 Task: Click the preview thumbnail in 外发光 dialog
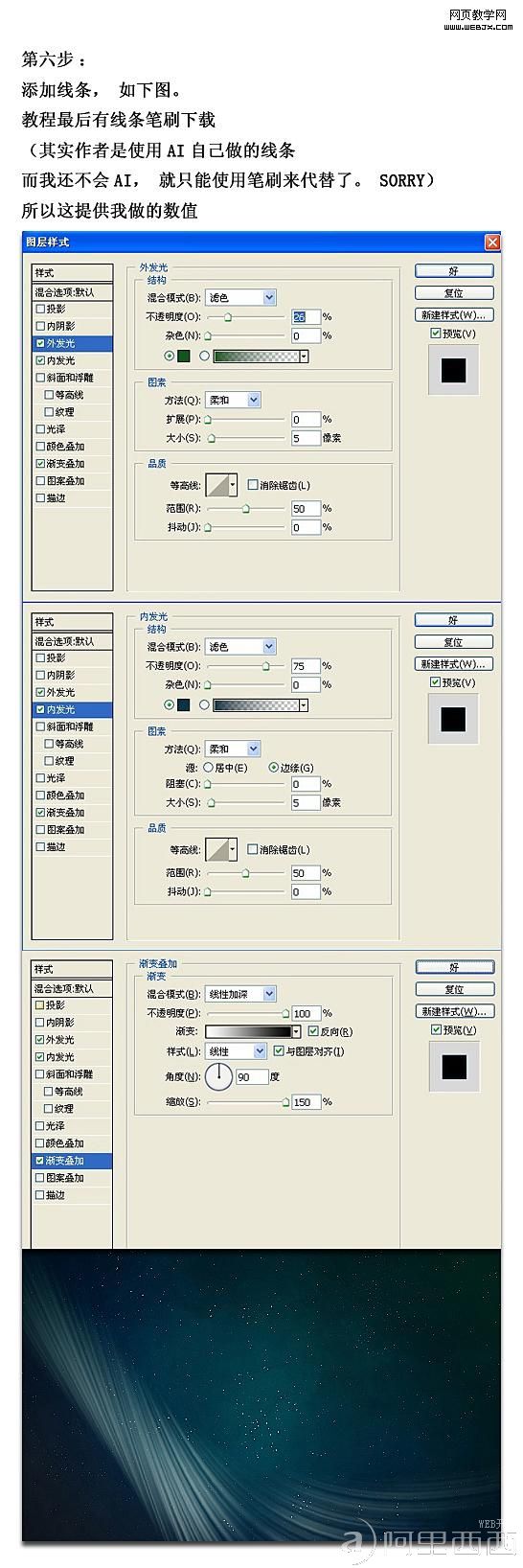[x=453, y=370]
